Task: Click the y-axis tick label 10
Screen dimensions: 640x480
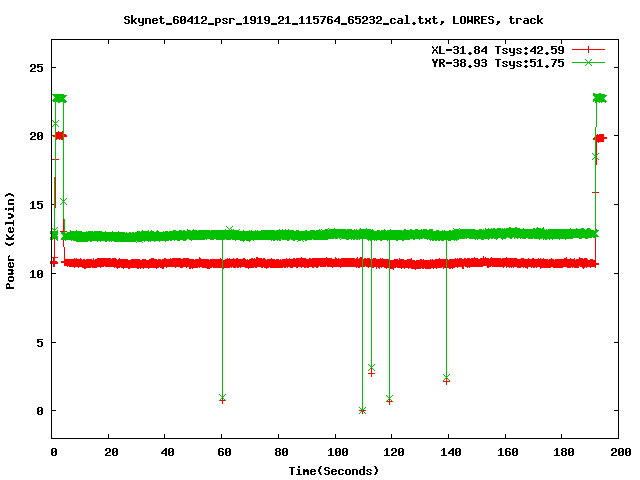Action: [x=36, y=273]
